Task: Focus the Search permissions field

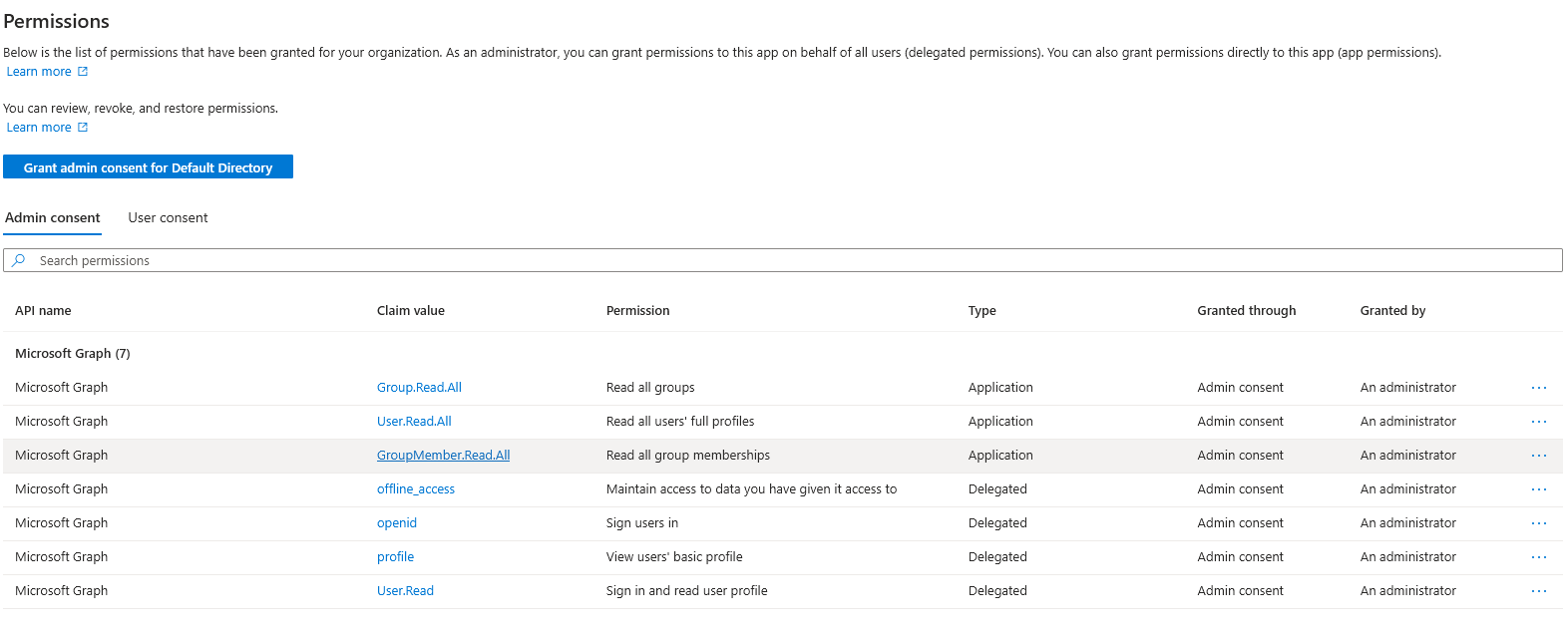Action: [x=783, y=260]
